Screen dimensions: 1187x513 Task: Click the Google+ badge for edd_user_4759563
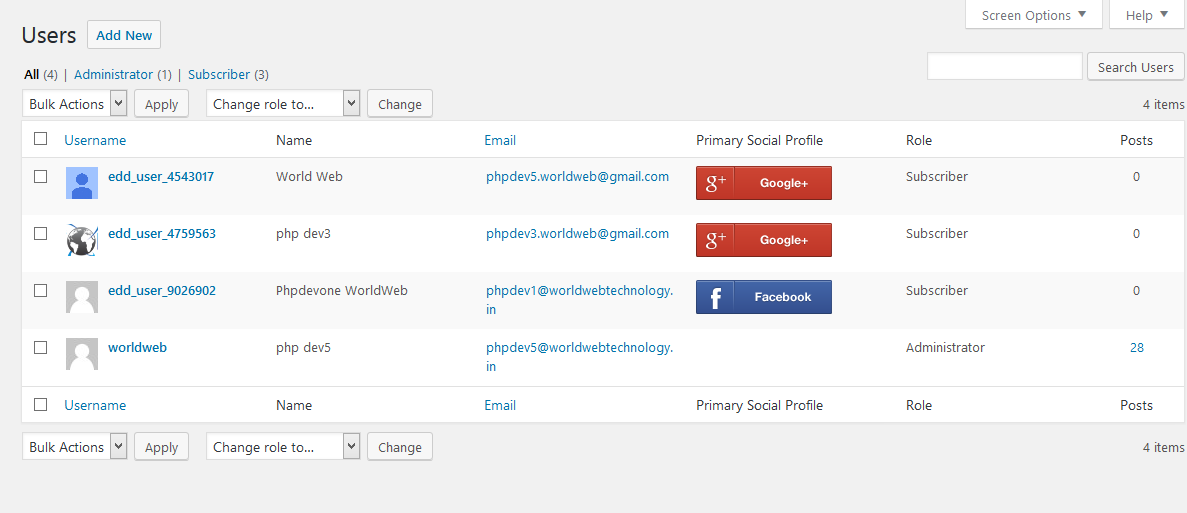[763, 240]
